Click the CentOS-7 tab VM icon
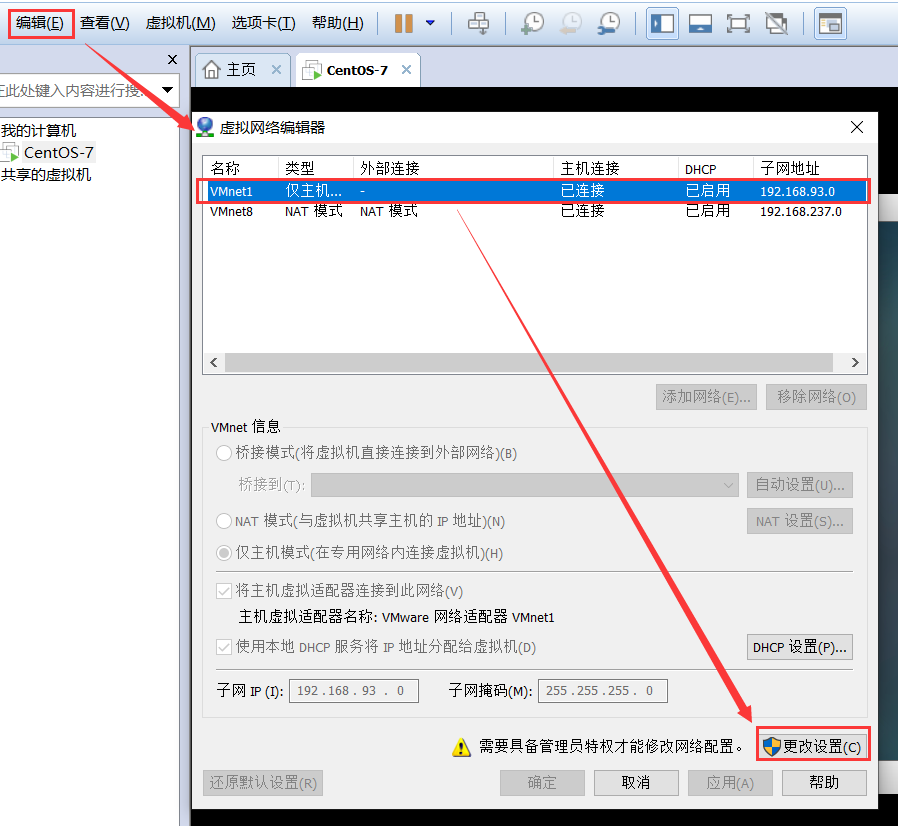The width and height of the screenshot is (898, 826). (312, 70)
